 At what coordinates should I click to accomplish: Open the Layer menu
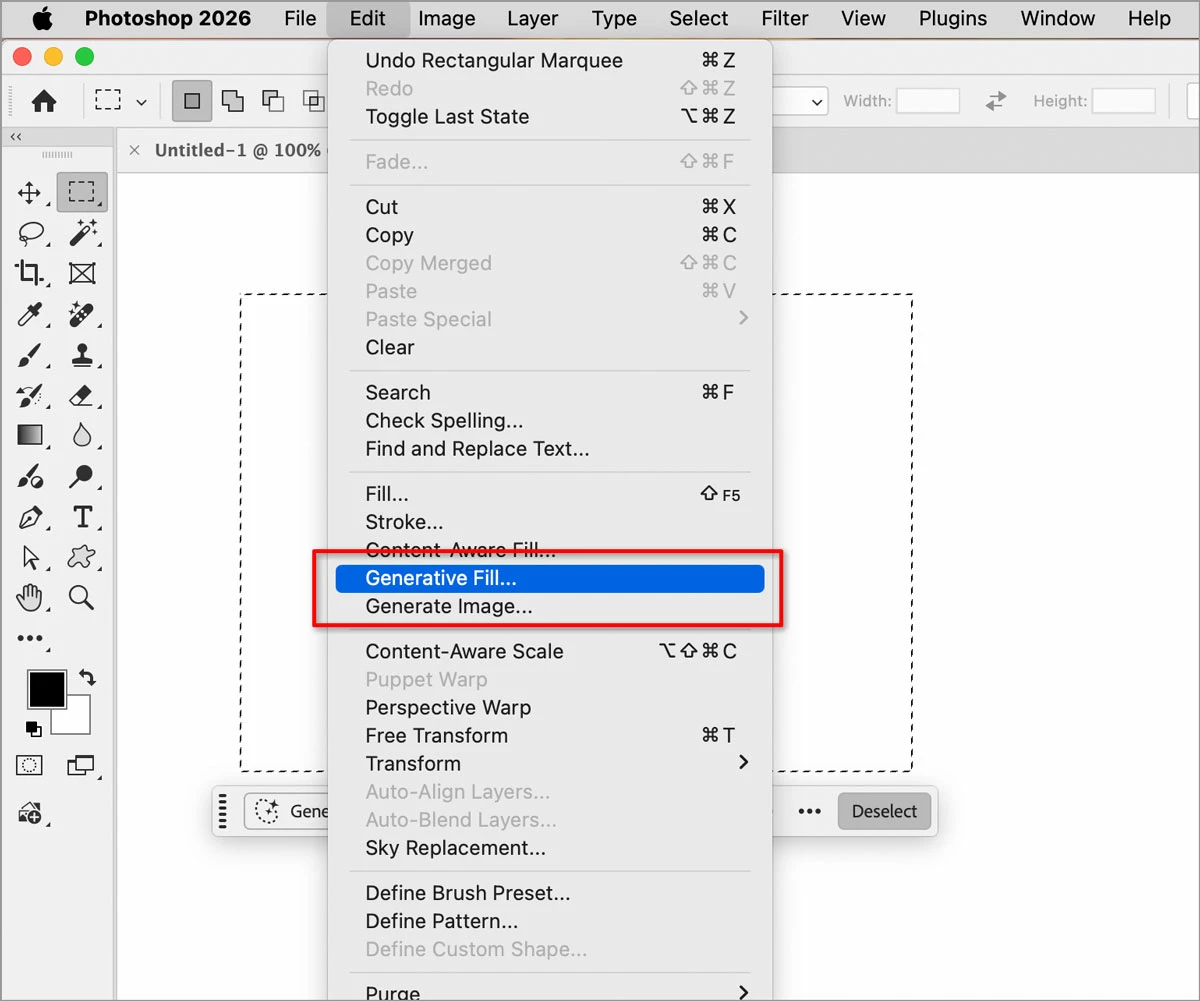tap(533, 18)
